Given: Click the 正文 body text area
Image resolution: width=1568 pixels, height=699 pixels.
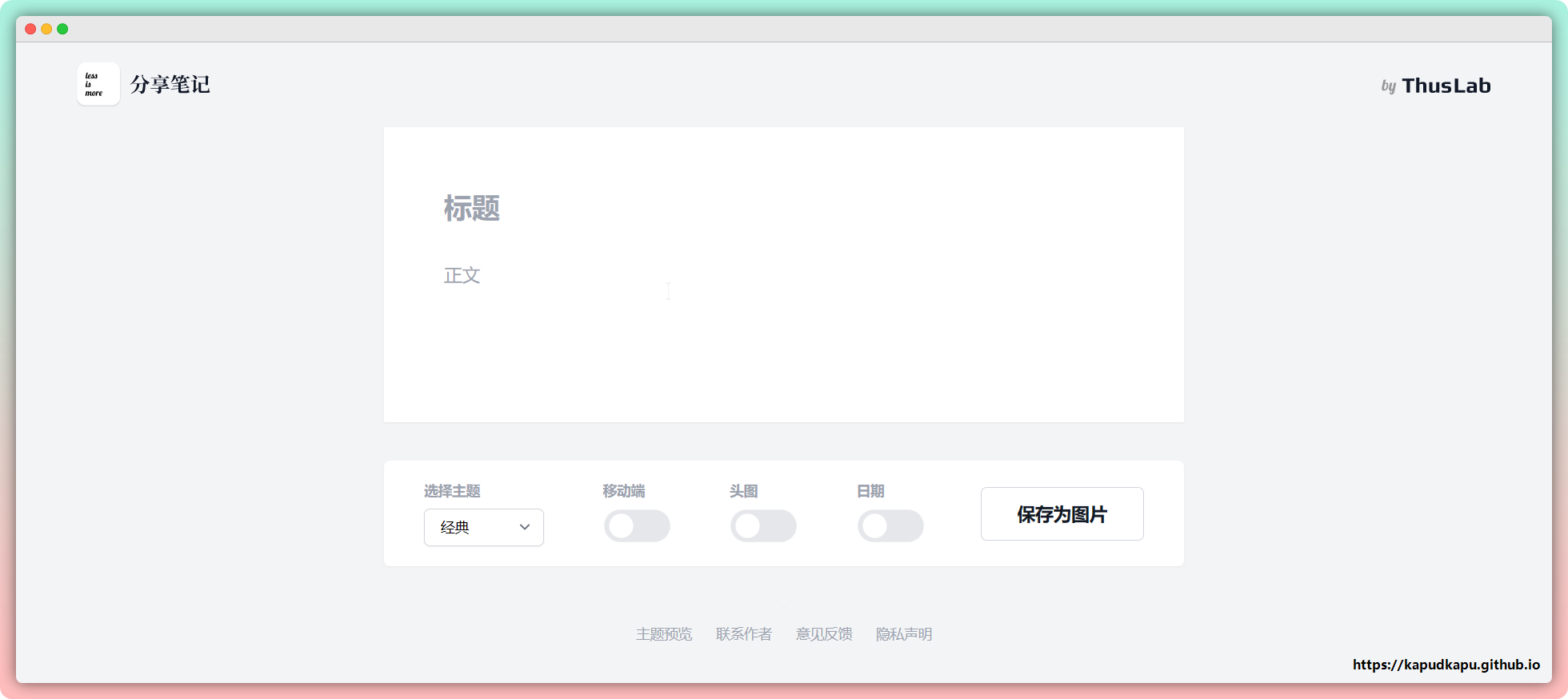Looking at the screenshot, I should [x=462, y=275].
